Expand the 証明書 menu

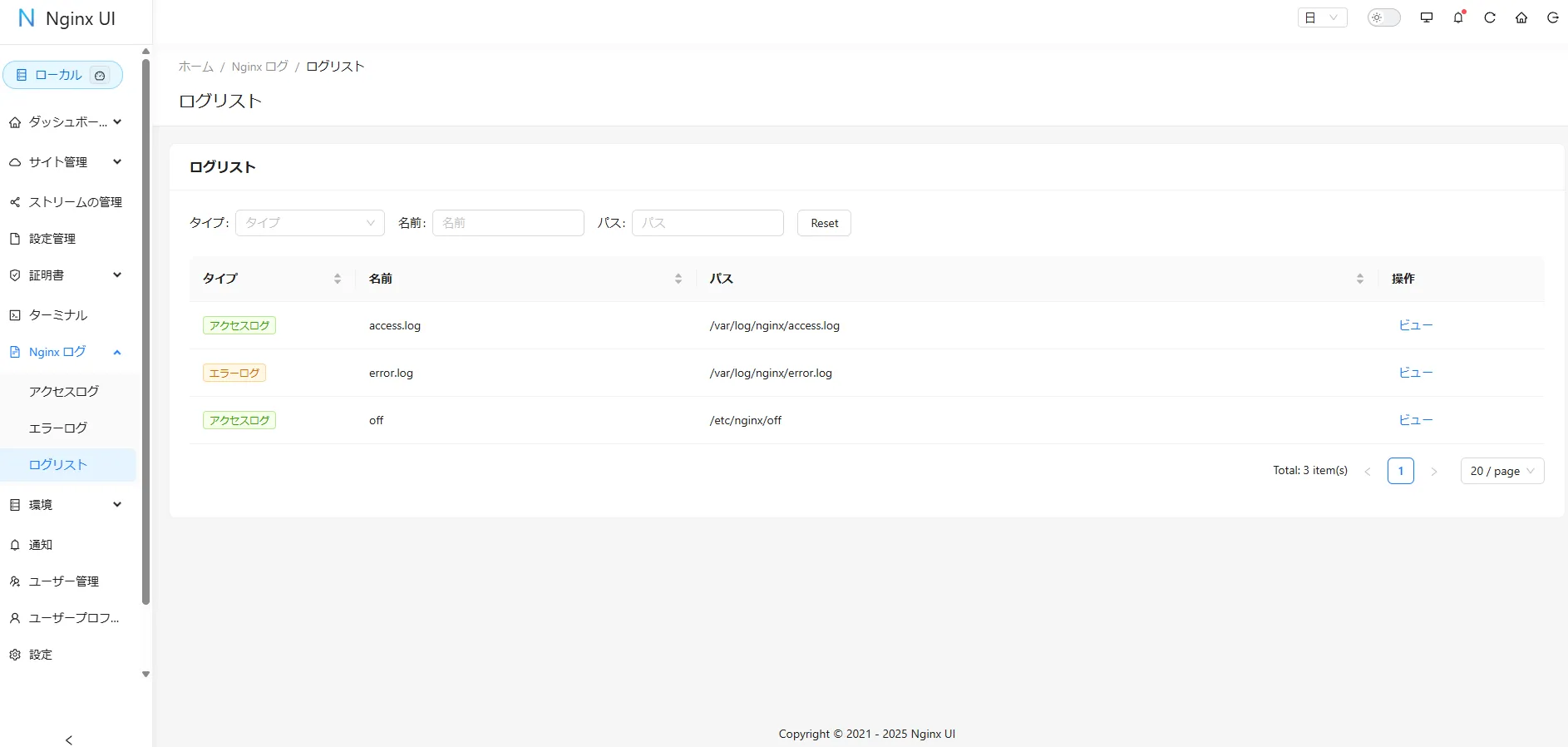coord(68,275)
